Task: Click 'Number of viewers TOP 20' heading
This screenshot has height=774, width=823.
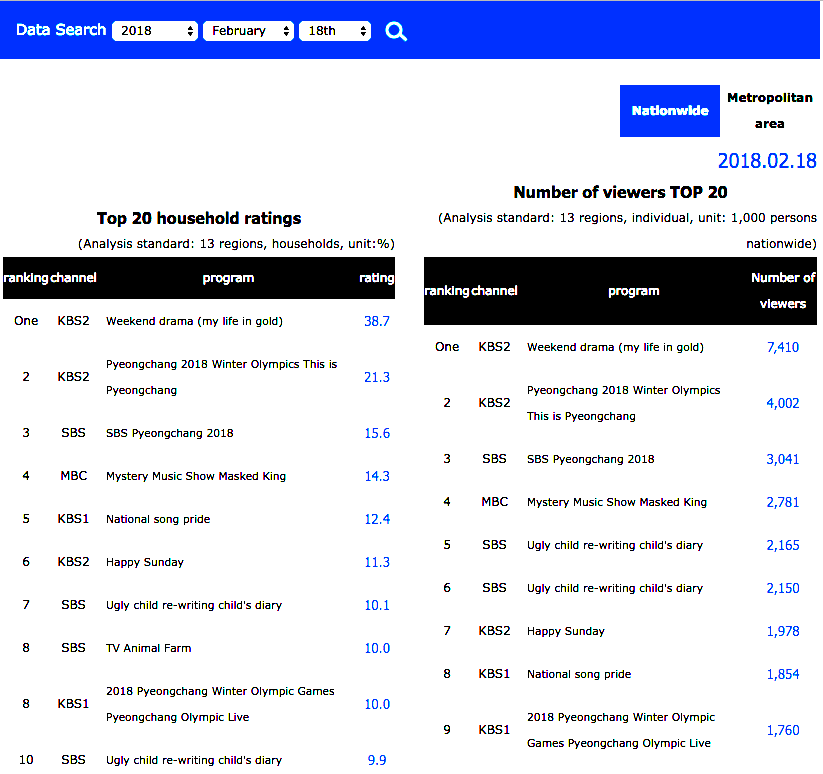Action: tap(620, 192)
